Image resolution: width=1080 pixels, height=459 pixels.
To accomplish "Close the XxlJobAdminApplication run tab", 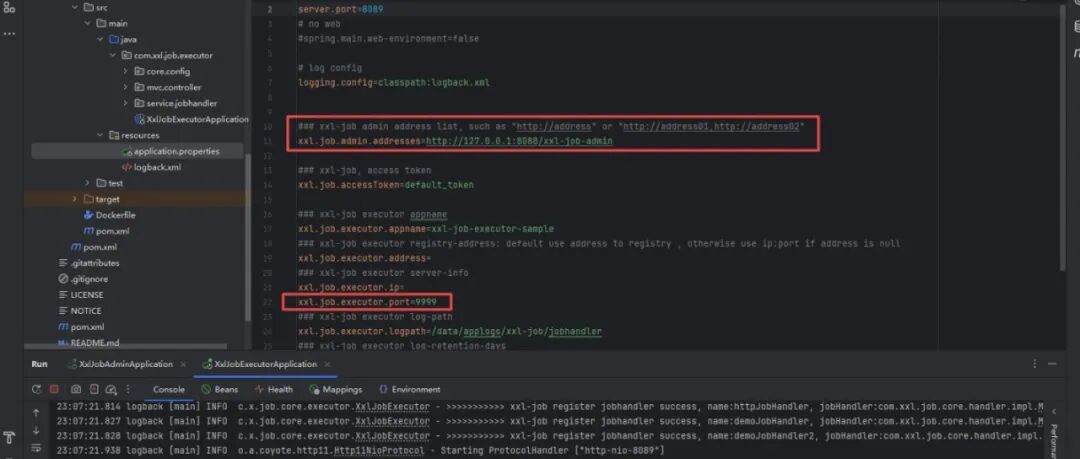I will tap(183, 364).
